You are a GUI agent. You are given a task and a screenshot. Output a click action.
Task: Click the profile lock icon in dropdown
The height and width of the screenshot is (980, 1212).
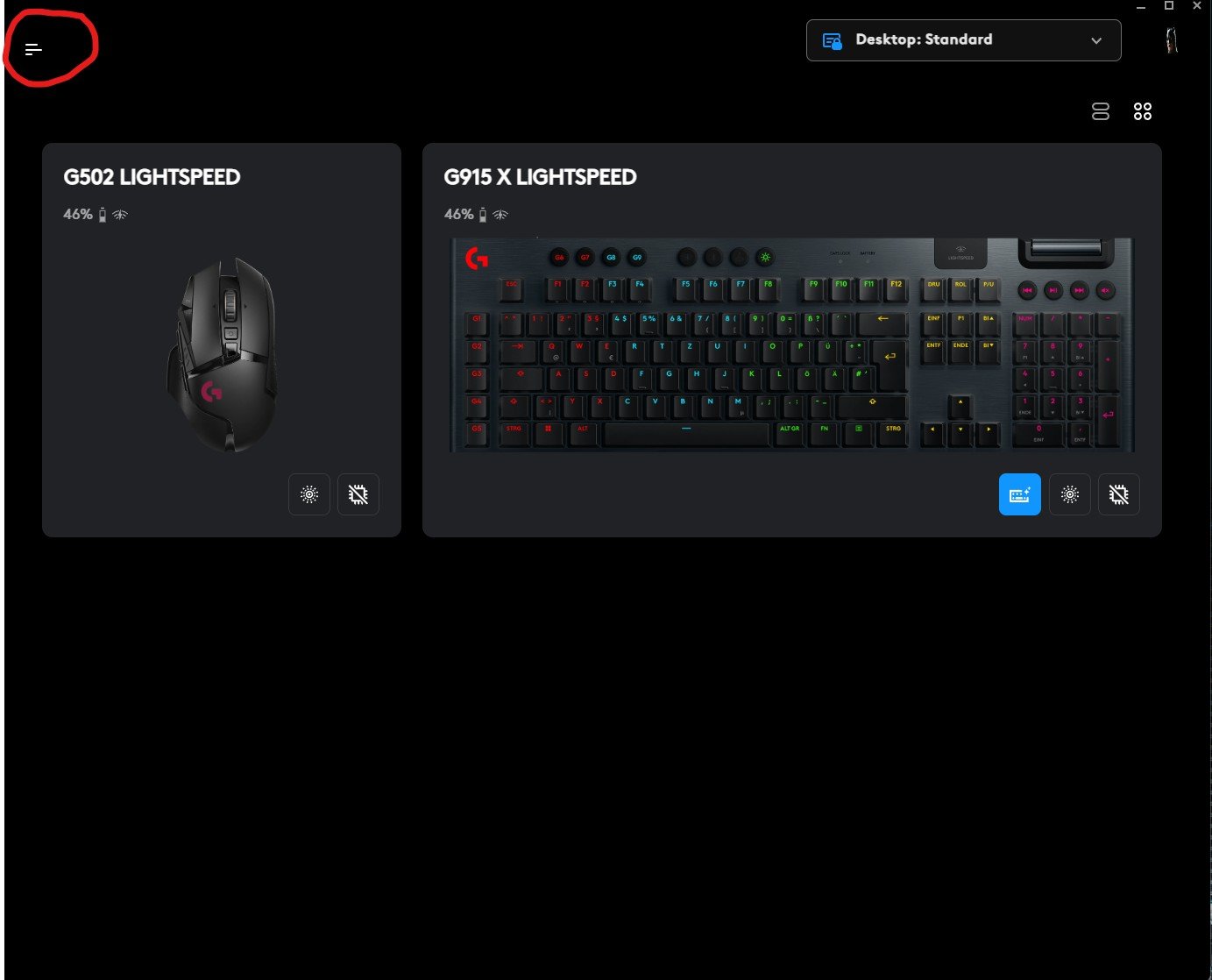pyautogui.click(x=832, y=41)
